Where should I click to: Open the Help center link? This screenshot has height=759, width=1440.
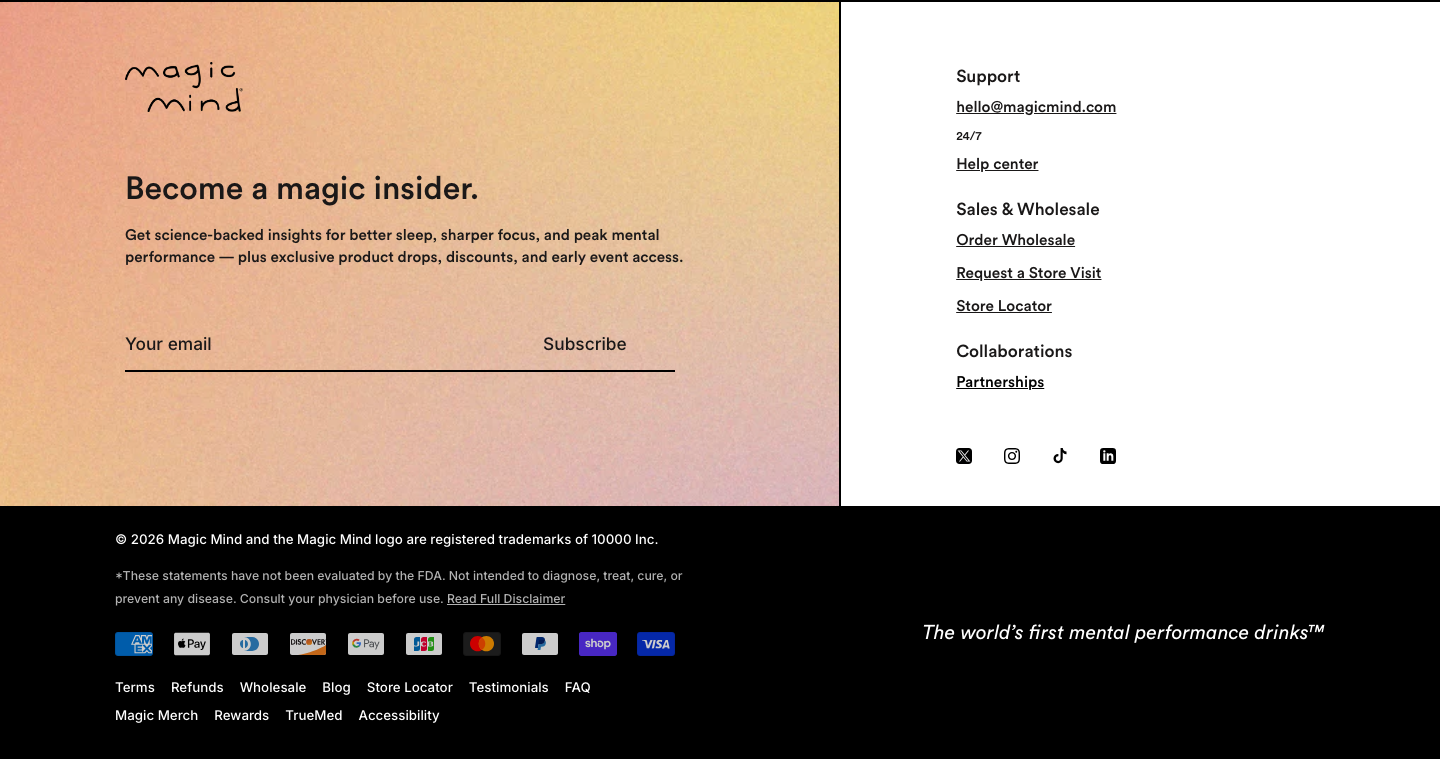997,164
